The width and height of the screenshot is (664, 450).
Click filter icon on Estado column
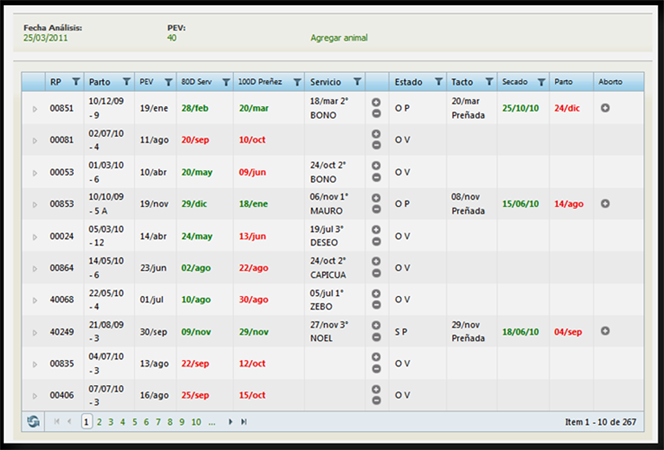tap(438, 82)
